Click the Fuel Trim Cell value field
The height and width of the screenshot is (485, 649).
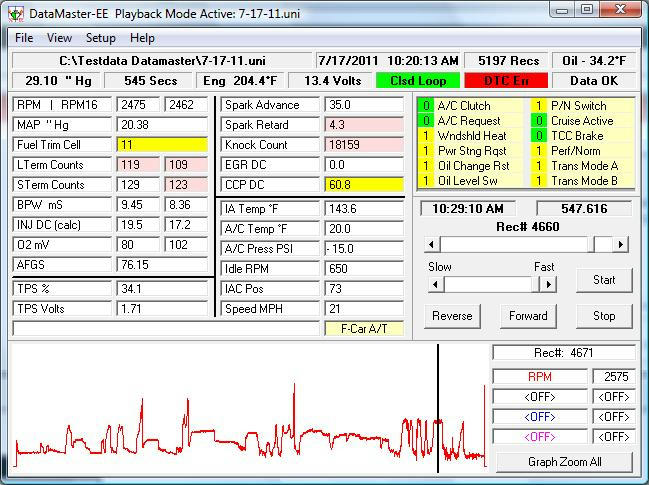[161, 144]
